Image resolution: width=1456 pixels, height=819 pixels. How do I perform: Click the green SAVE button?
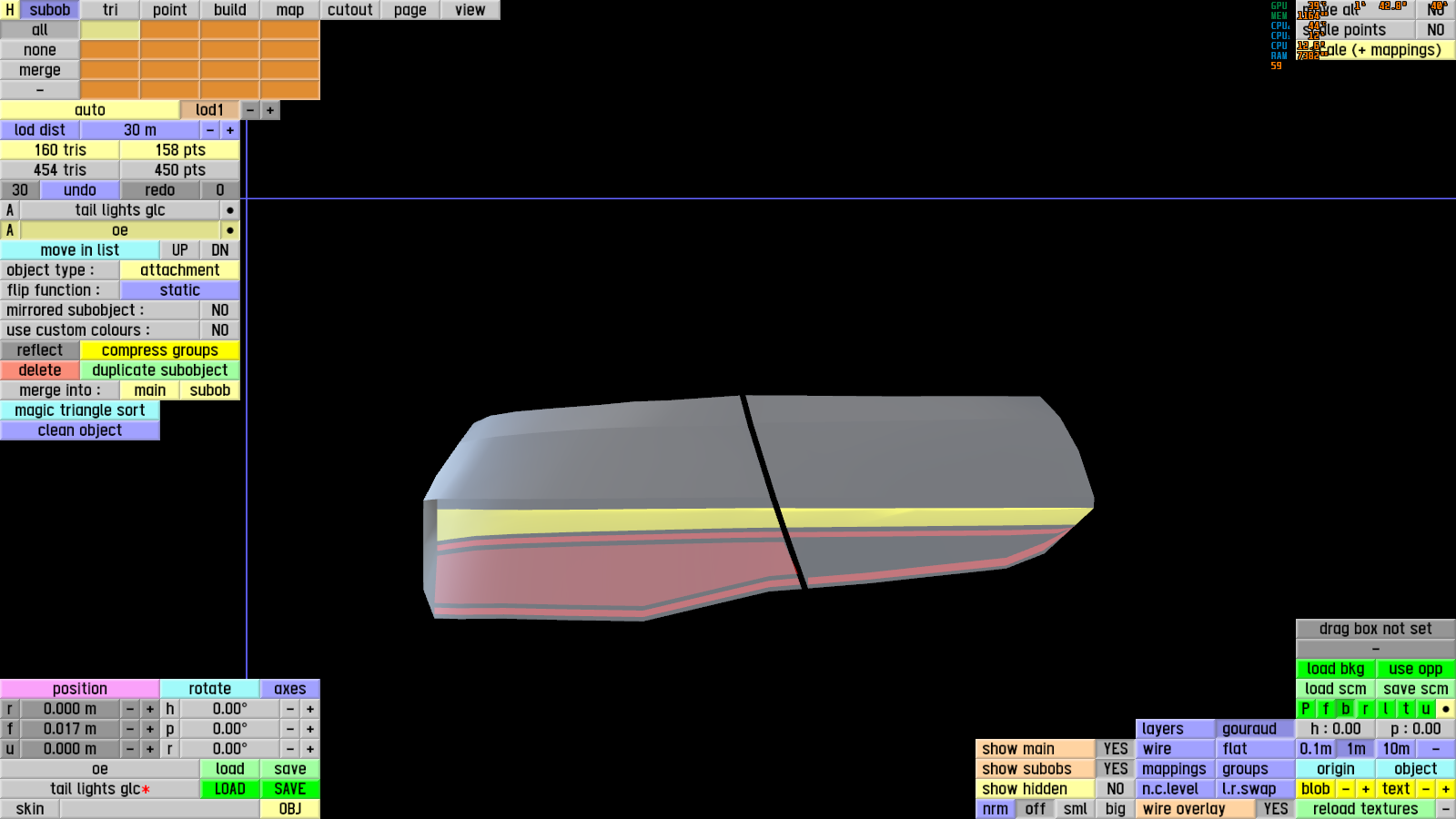tap(290, 789)
